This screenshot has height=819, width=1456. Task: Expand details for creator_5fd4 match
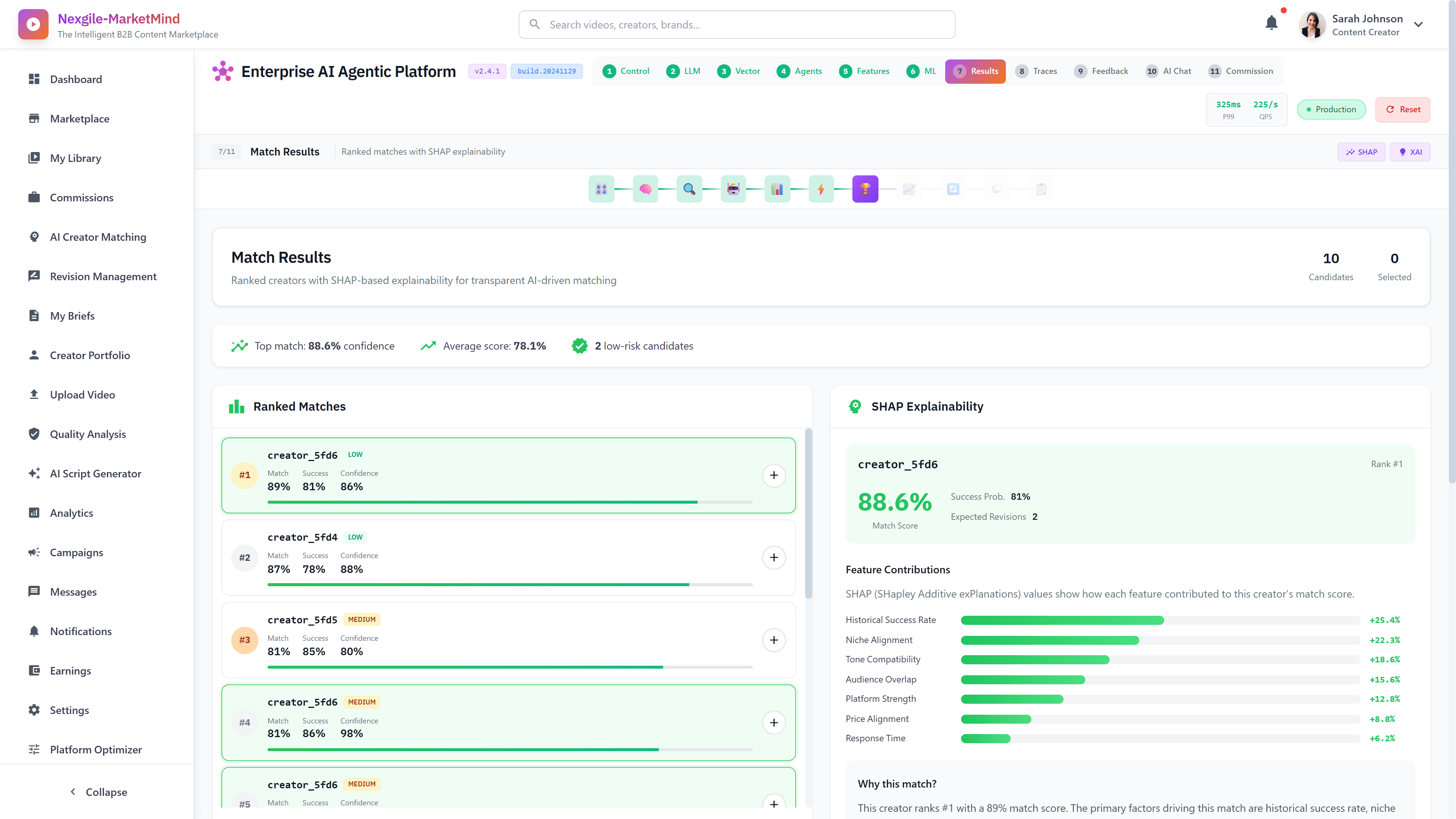tap(774, 557)
